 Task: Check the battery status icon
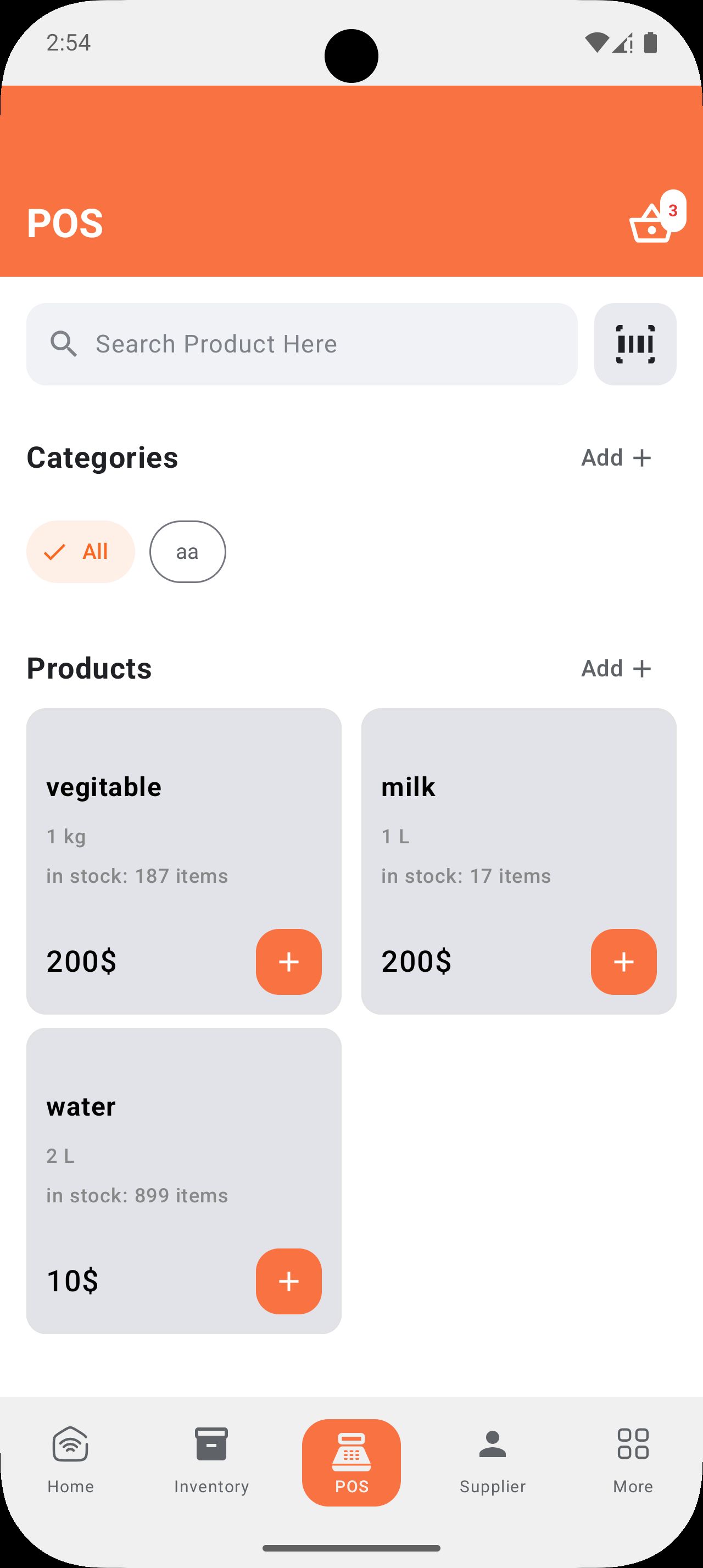point(650,43)
